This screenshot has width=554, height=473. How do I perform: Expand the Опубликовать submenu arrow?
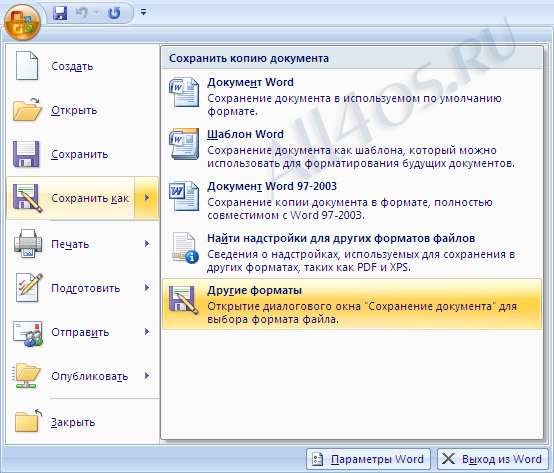pos(147,376)
